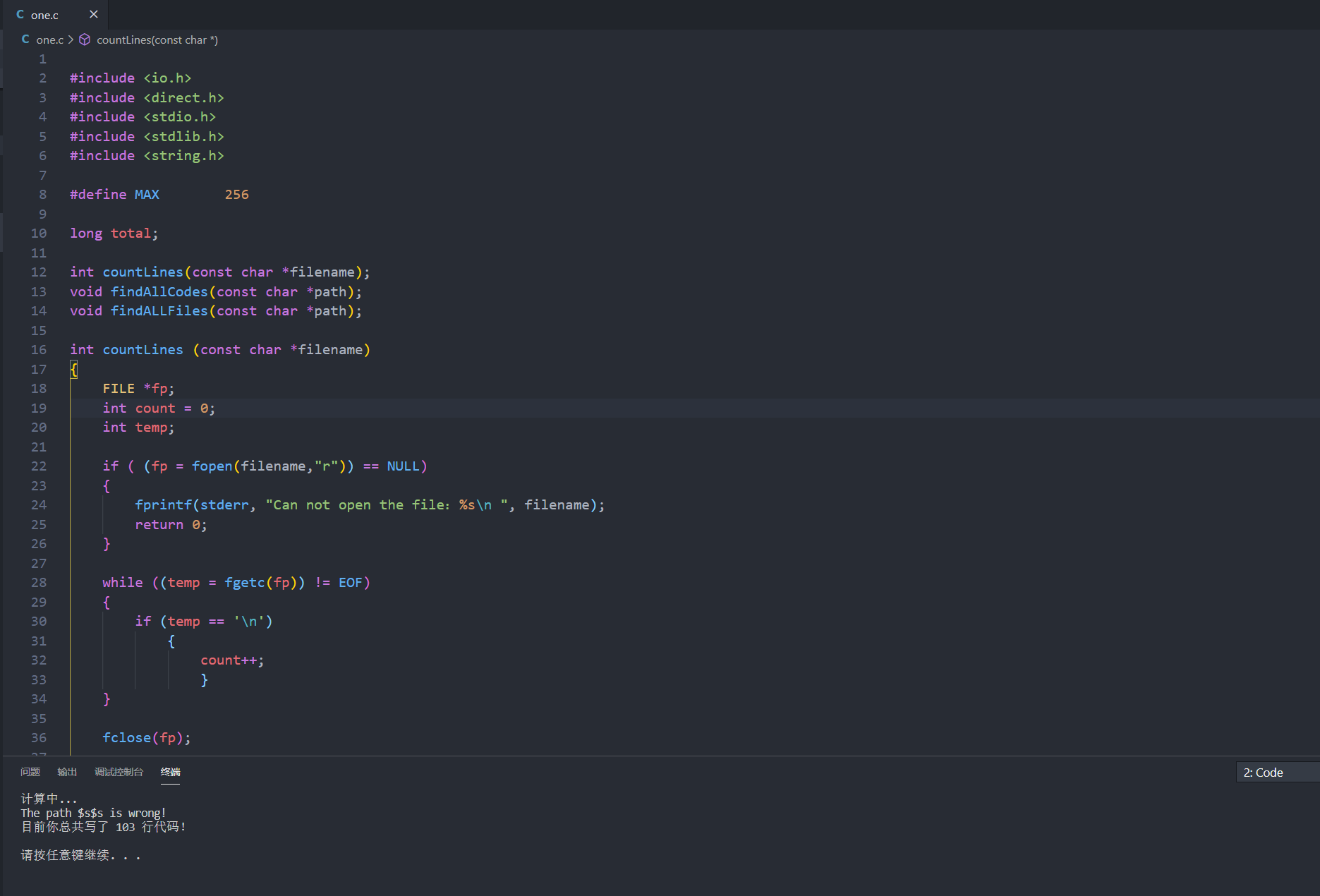Screen dimensions: 1320x896
Task: Select the one.c editor tab
Action: [x=55, y=14]
